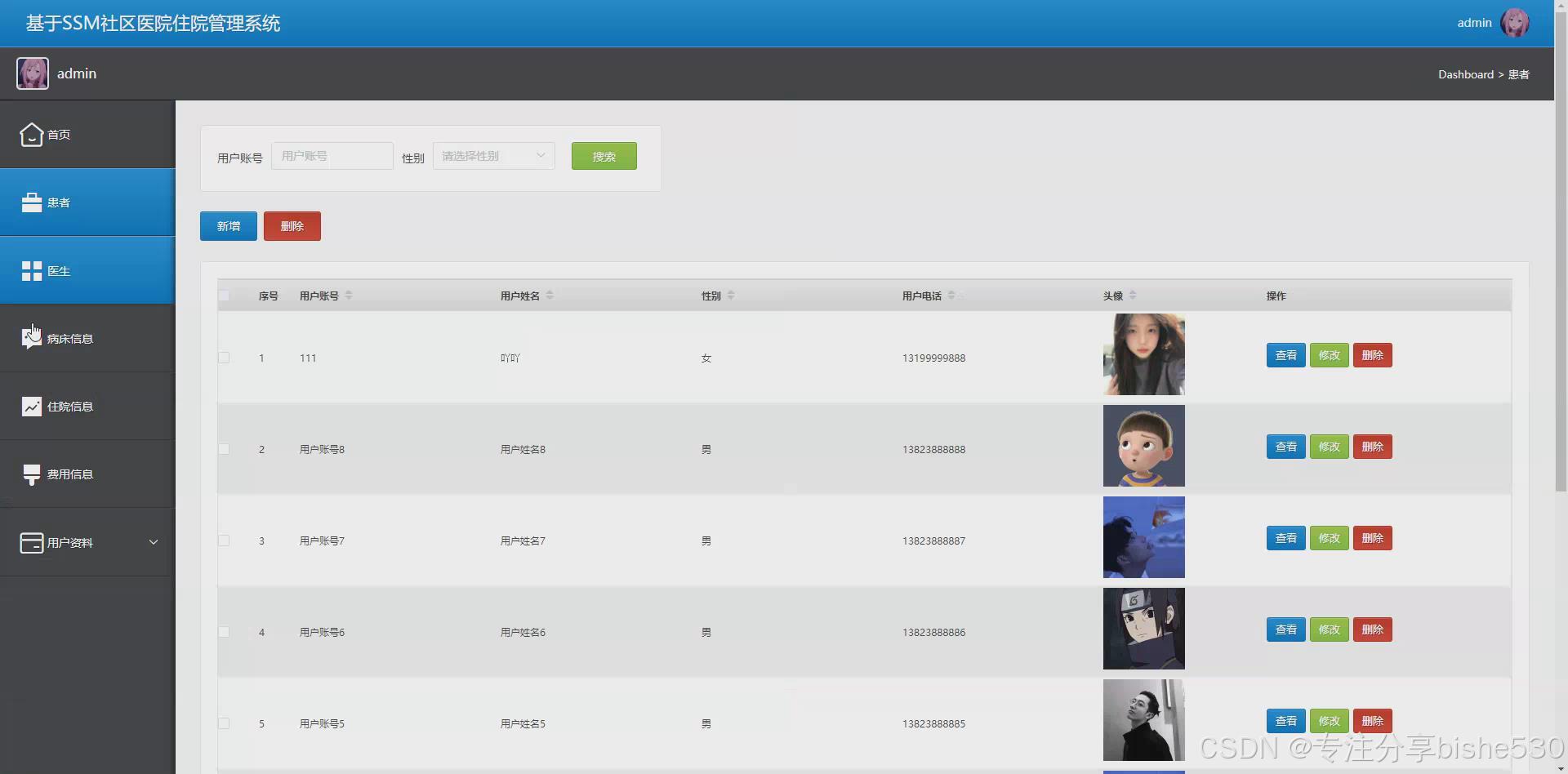This screenshot has height=774, width=1568.
Task: Click the 患者 briefcase icon
Action: (31, 202)
